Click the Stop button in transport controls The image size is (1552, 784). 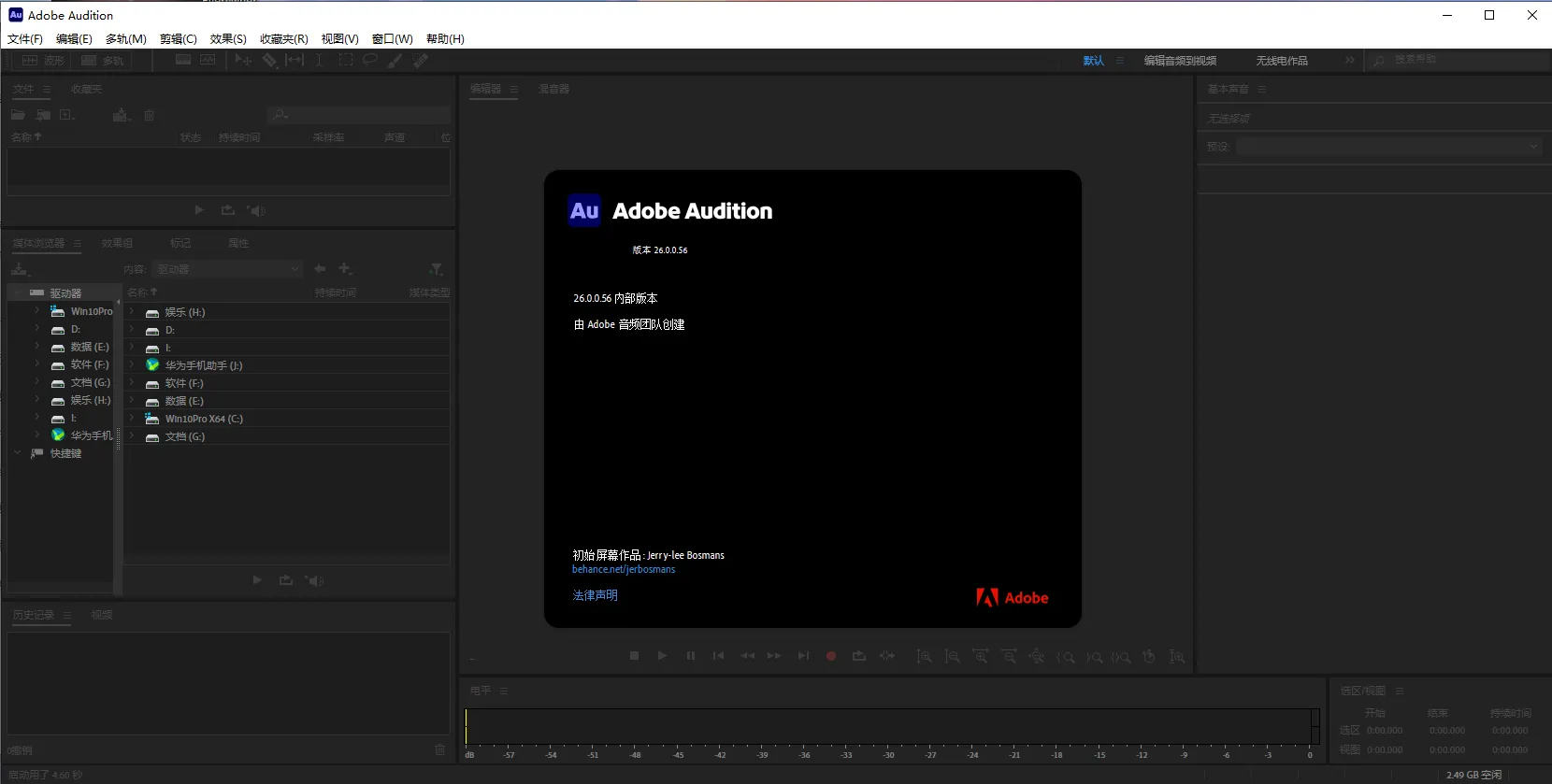click(634, 656)
